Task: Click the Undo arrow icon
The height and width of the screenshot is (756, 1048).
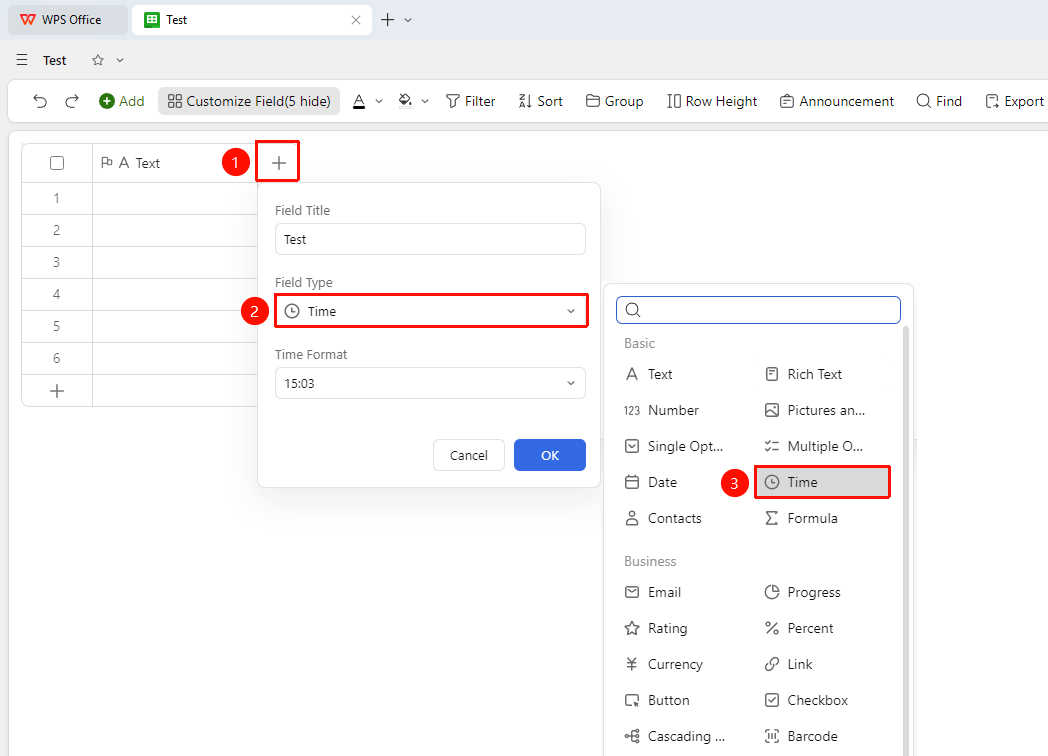Action: [40, 101]
